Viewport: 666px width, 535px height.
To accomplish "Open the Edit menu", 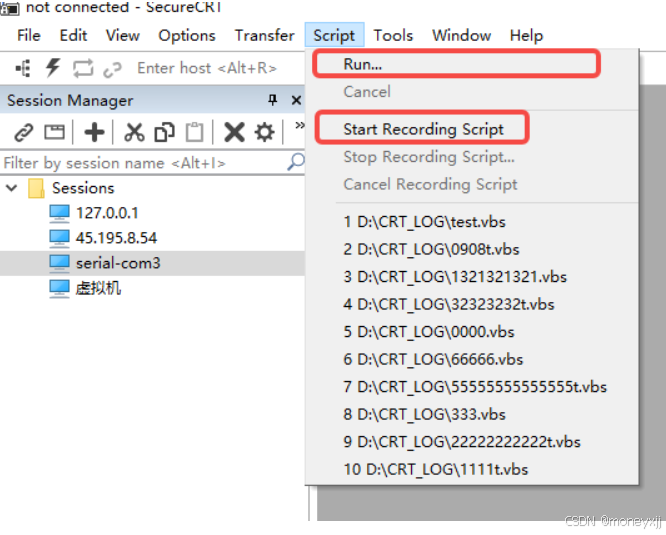I will pyautogui.click(x=73, y=35).
